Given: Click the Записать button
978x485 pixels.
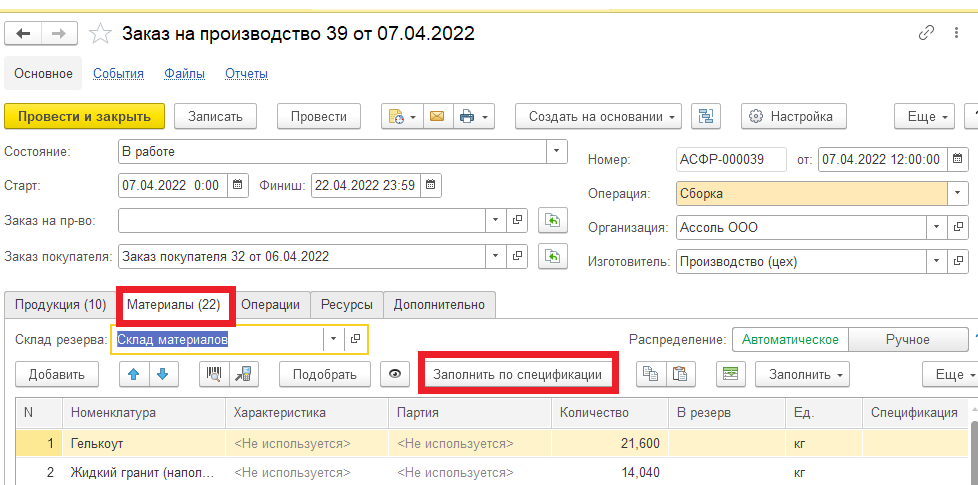Looking at the screenshot, I should pos(215,116).
